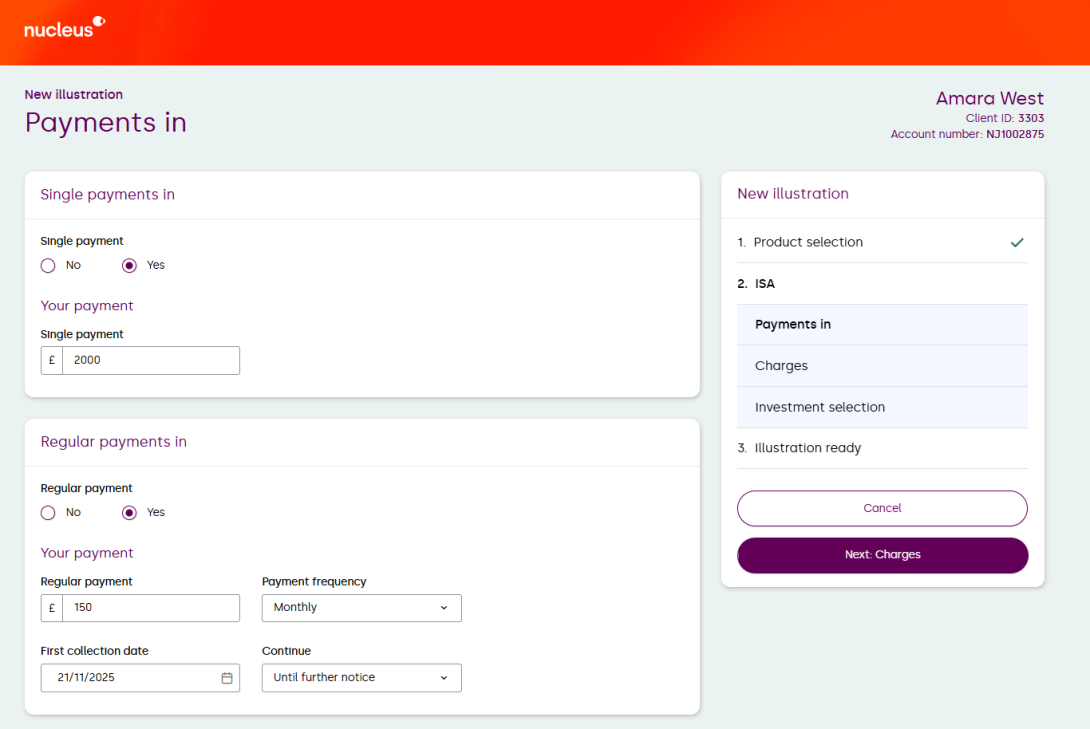Viewport: 1090px width, 729px height.
Task: Go to Charges step in sidebar
Action: click(x=781, y=366)
